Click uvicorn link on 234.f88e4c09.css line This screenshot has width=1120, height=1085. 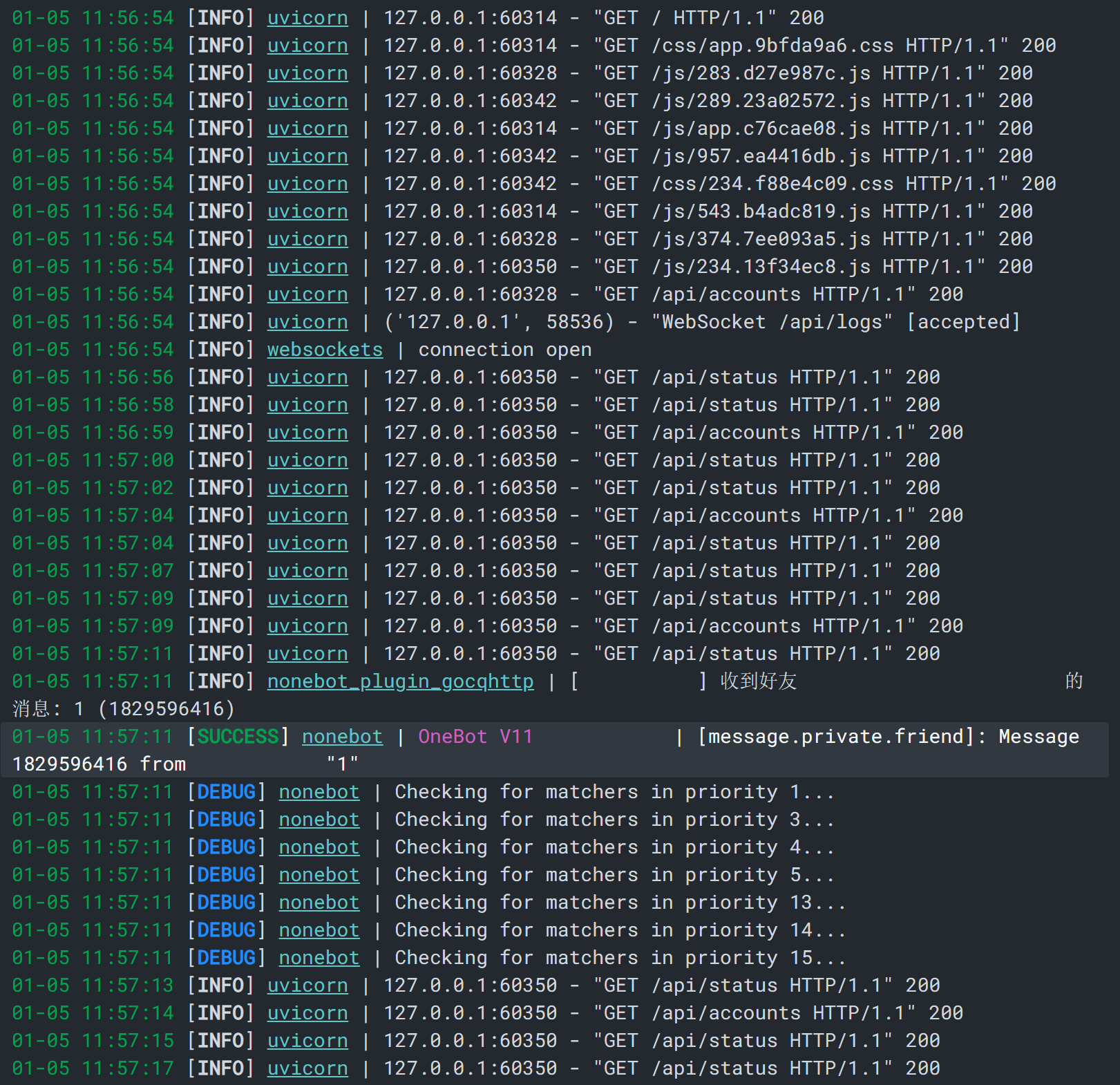[x=307, y=184]
